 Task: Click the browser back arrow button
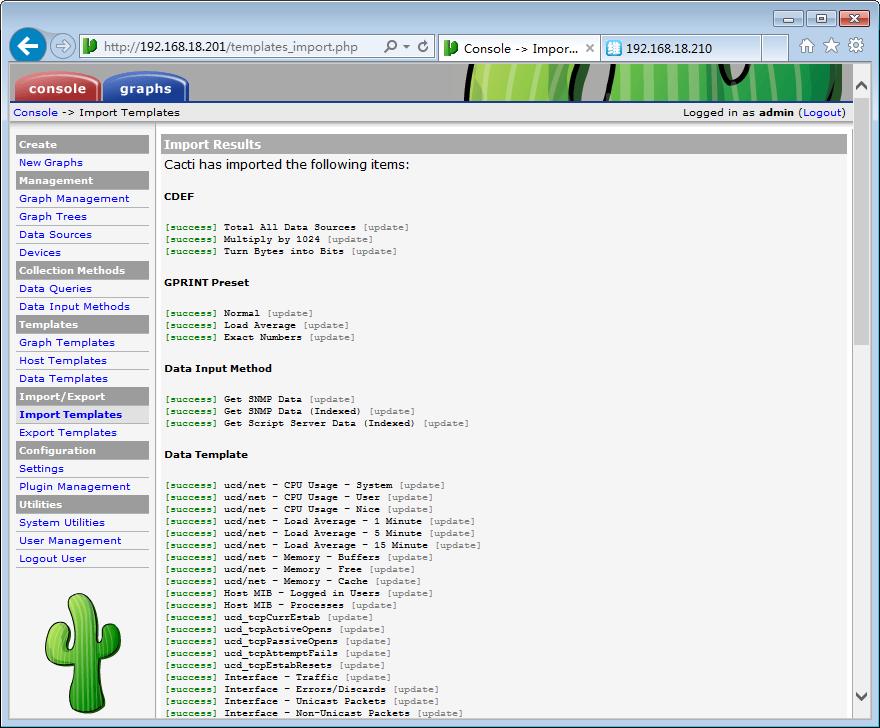tap(27, 46)
